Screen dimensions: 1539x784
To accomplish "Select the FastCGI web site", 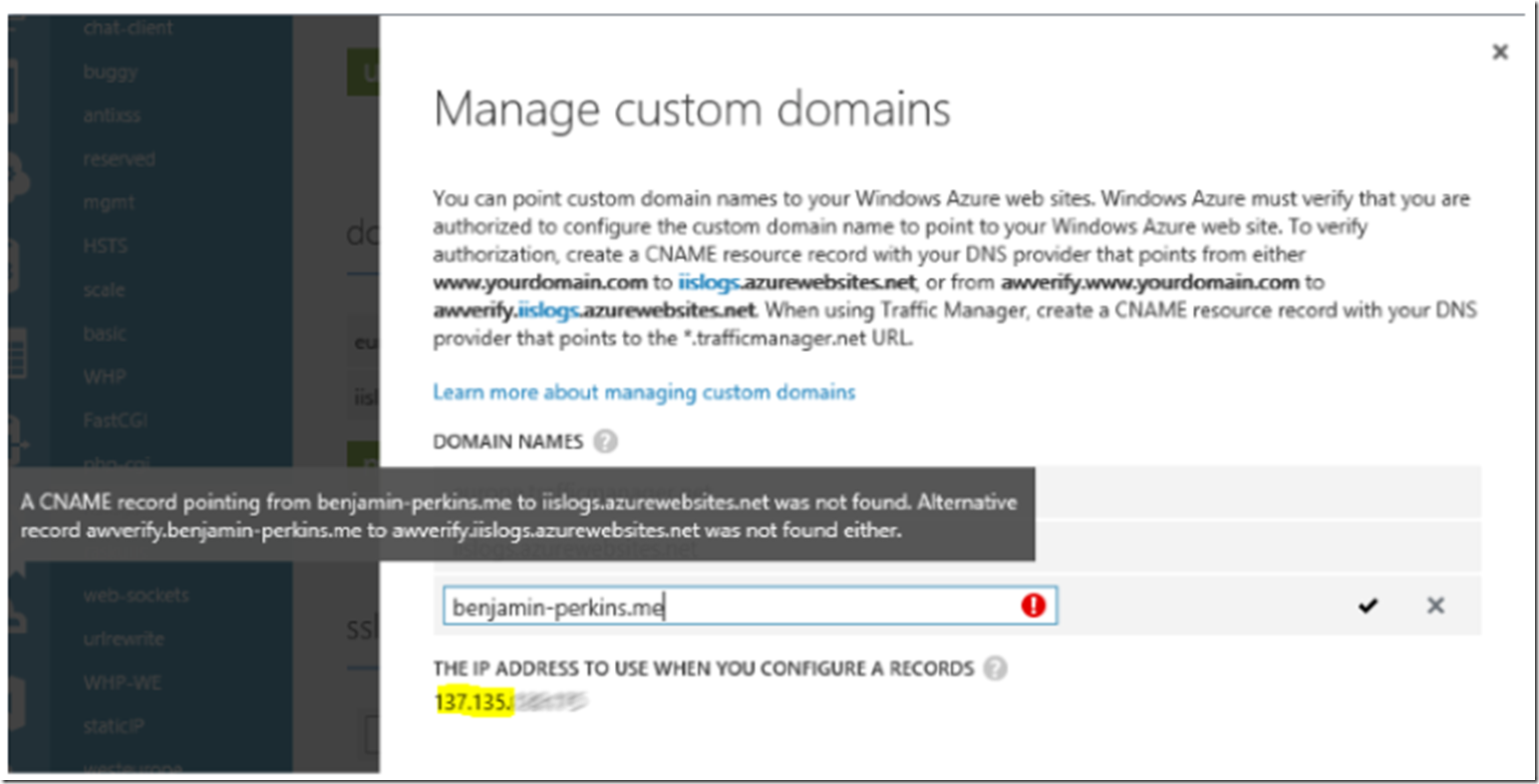I will tap(116, 420).
